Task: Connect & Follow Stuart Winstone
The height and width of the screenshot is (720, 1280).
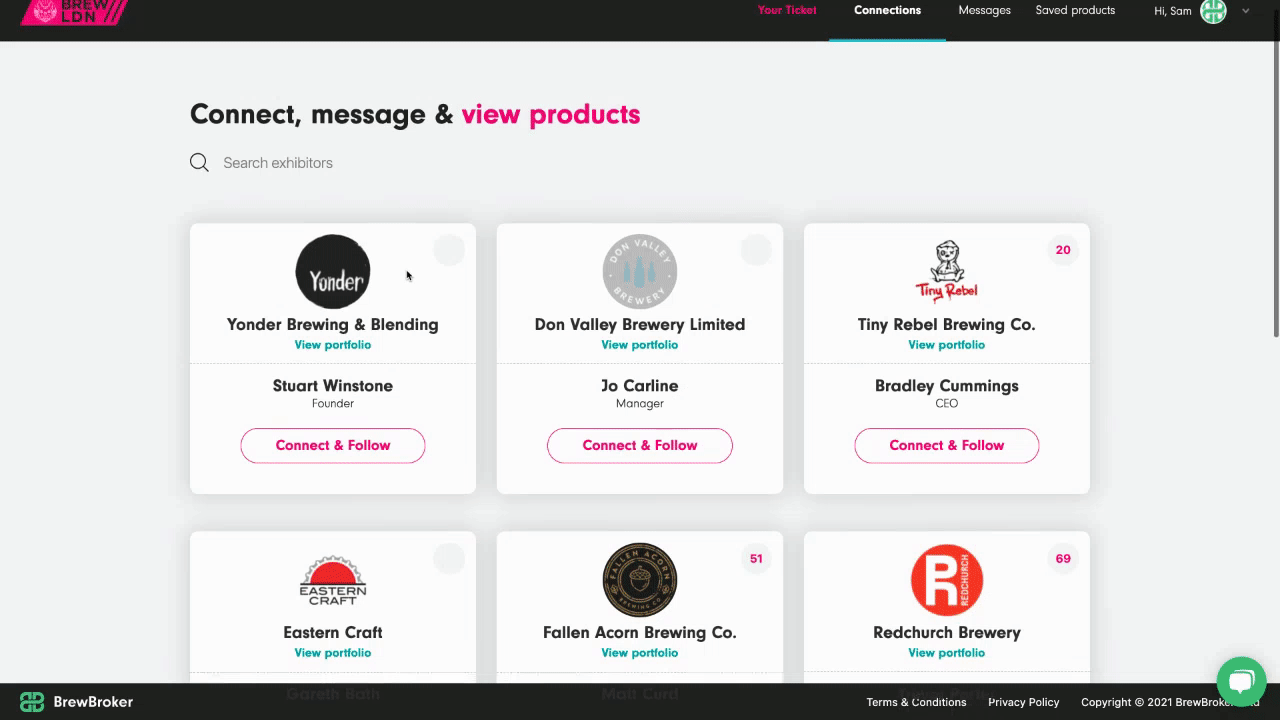Action: 333,446
